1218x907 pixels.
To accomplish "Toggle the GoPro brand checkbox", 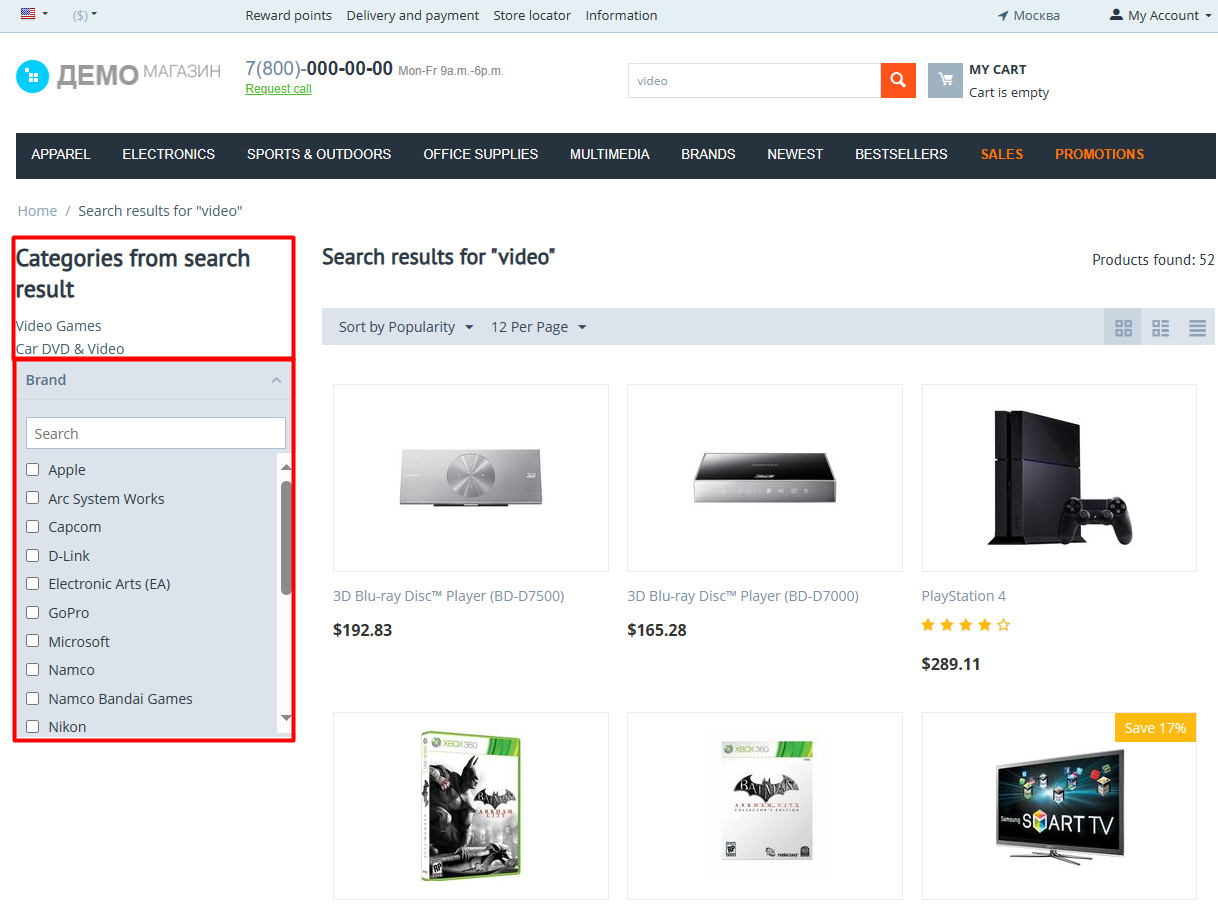I will click(33, 612).
